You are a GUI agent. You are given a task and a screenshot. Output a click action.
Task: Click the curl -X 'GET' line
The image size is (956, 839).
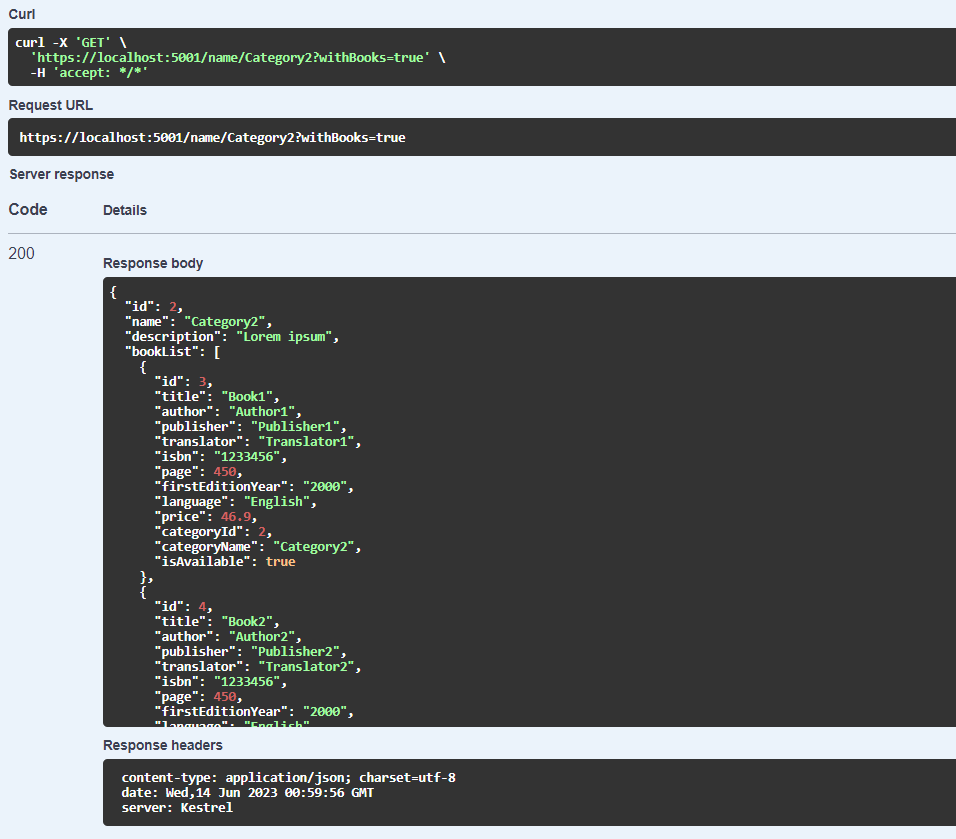(71, 43)
